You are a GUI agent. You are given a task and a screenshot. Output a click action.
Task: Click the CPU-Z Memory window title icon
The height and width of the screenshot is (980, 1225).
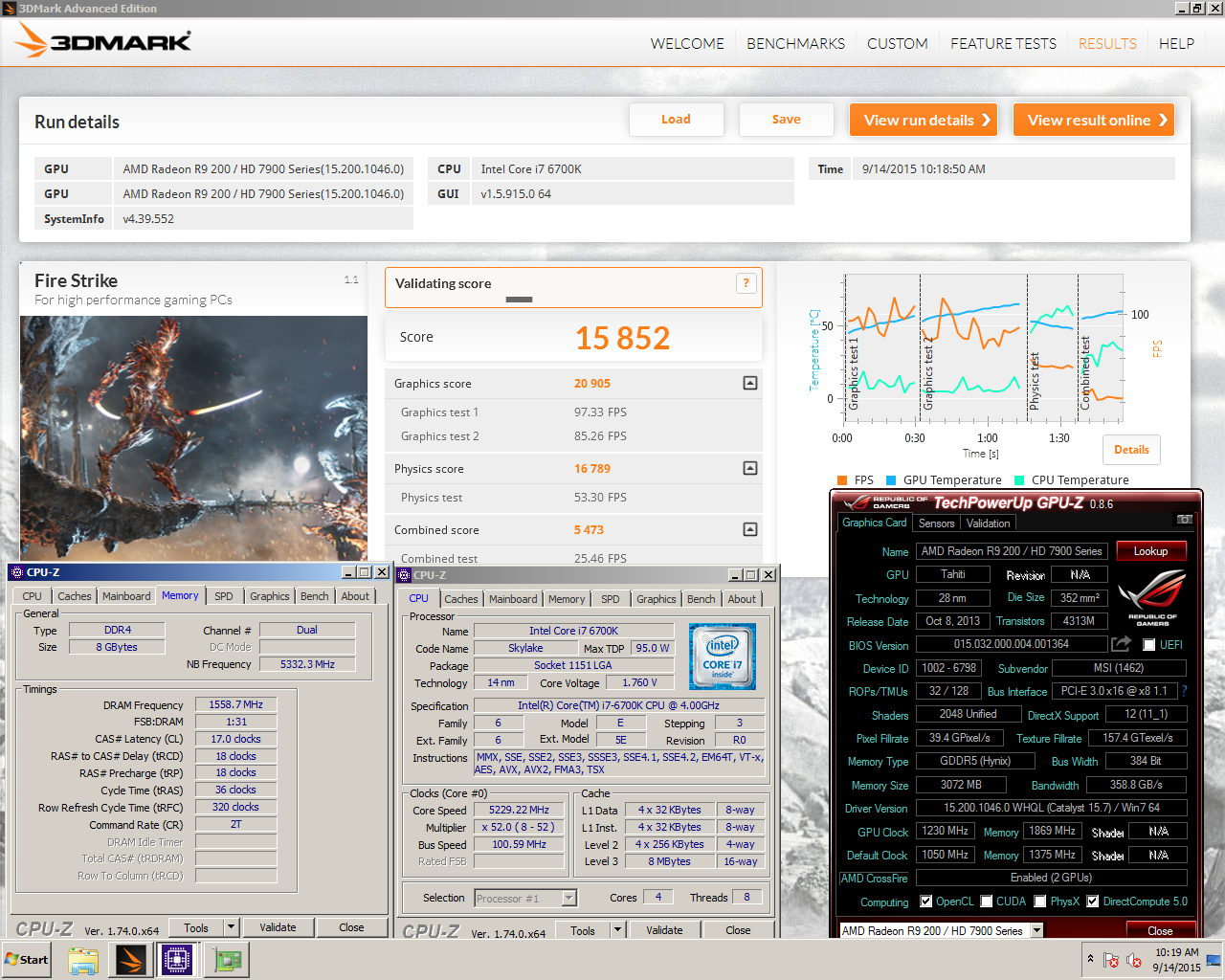(16, 572)
